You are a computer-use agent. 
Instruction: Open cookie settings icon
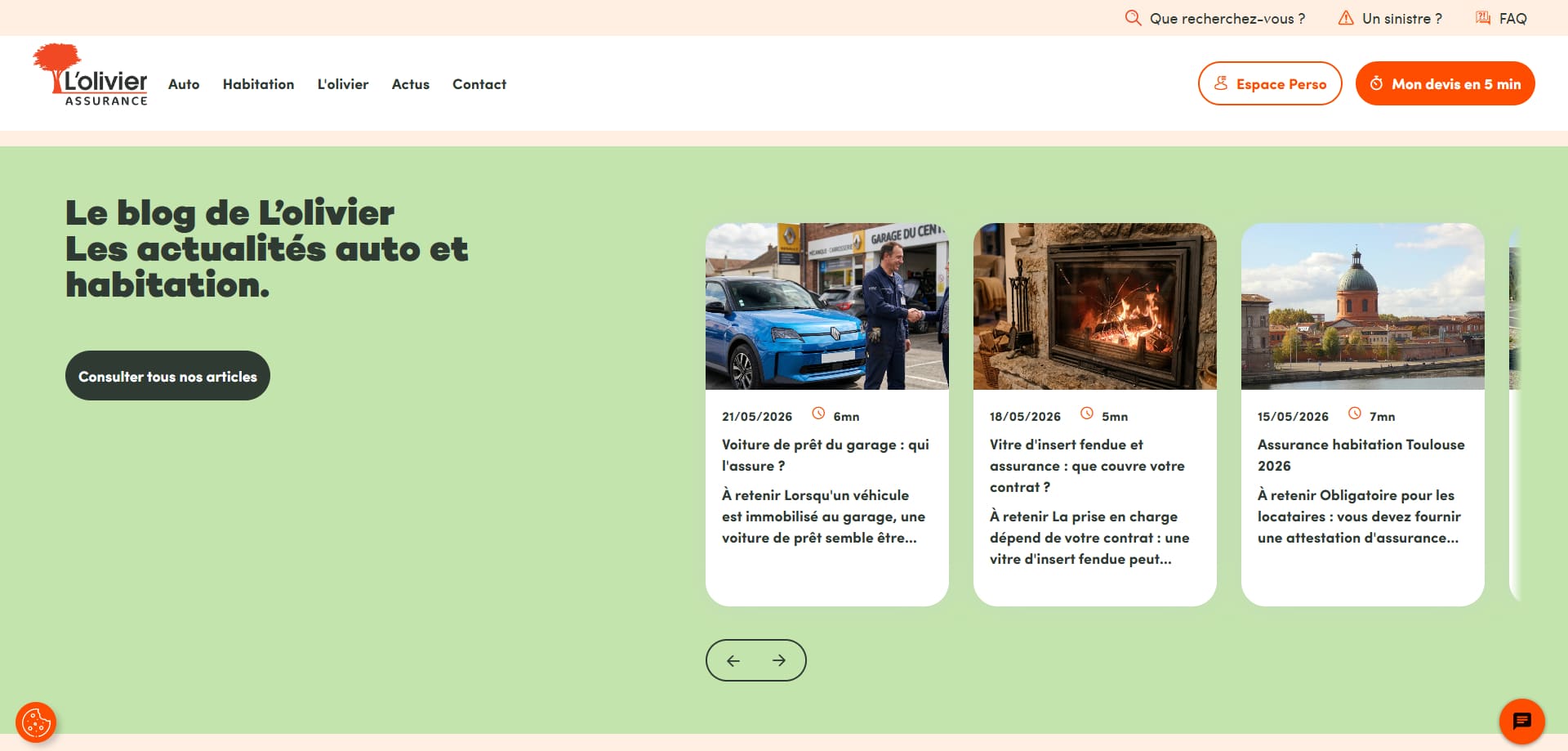tap(36, 722)
